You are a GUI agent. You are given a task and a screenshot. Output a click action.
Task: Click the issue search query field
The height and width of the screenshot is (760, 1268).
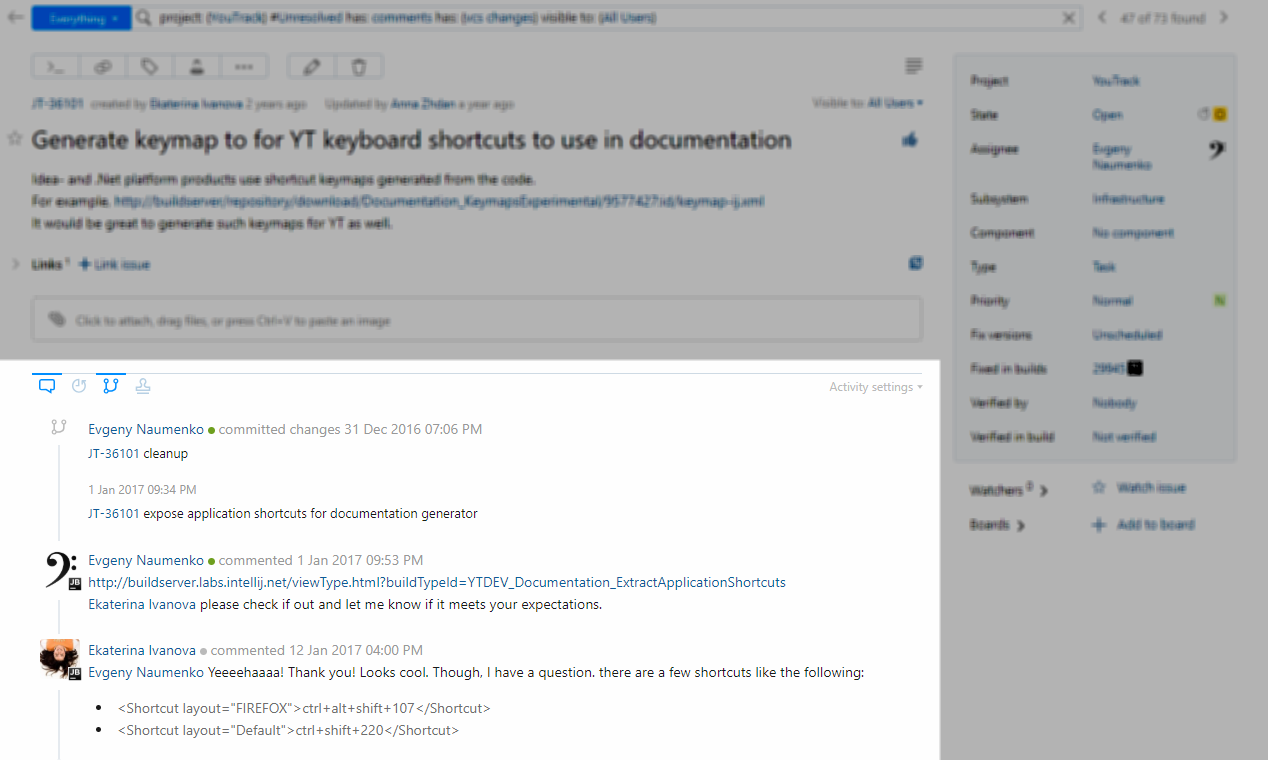point(600,18)
